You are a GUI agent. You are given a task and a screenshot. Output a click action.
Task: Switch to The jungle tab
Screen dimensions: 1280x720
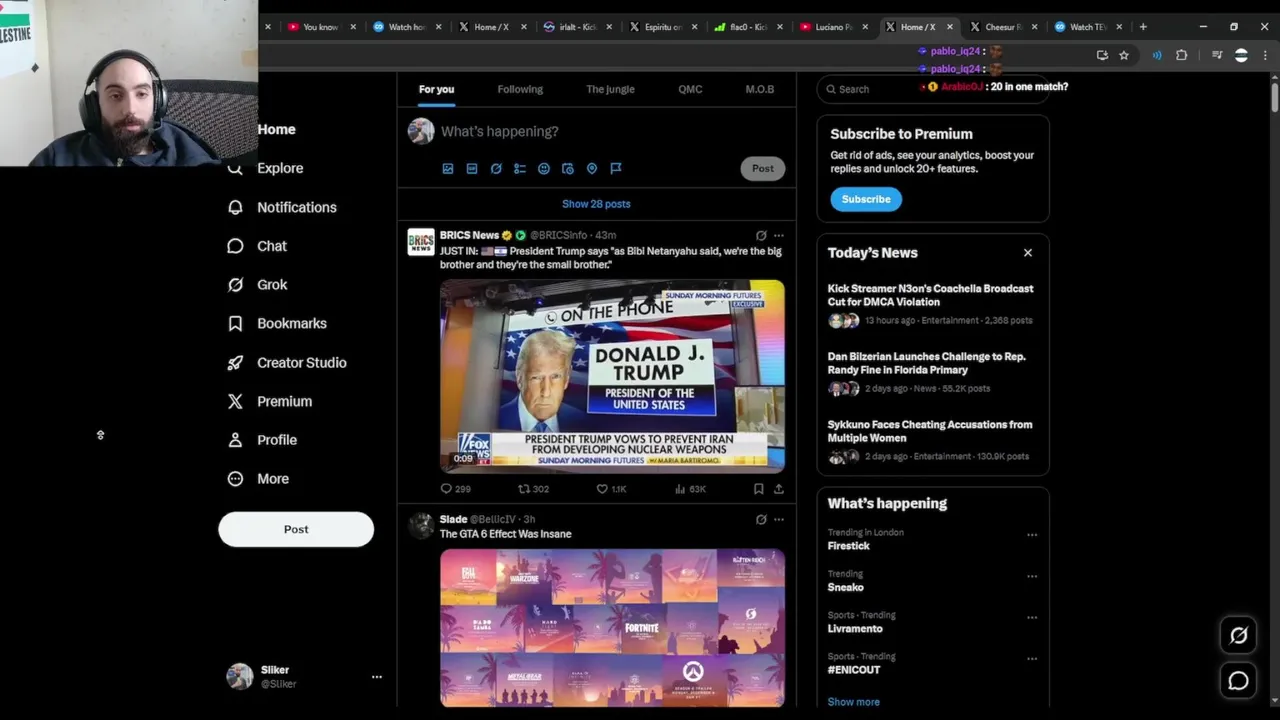point(610,89)
